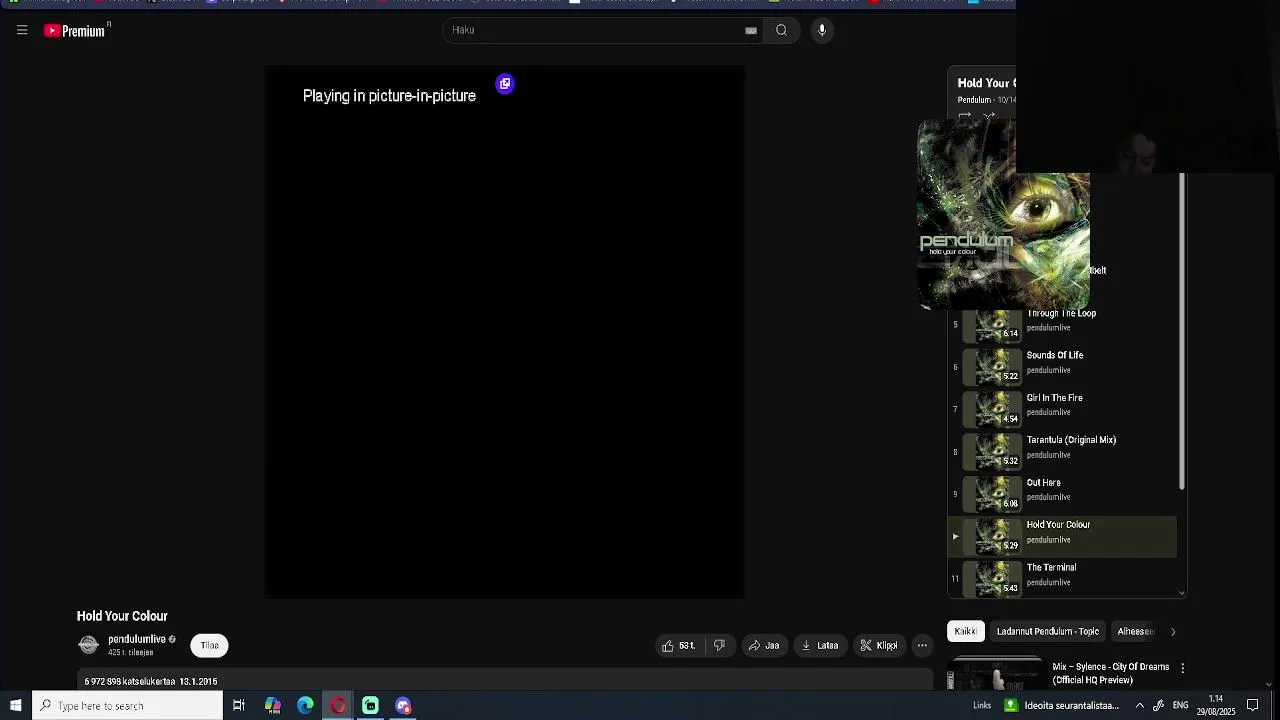This screenshot has height=720, width=1280.
Task: Open the pendulumlive channel avatar
Action: click(89, 645)
